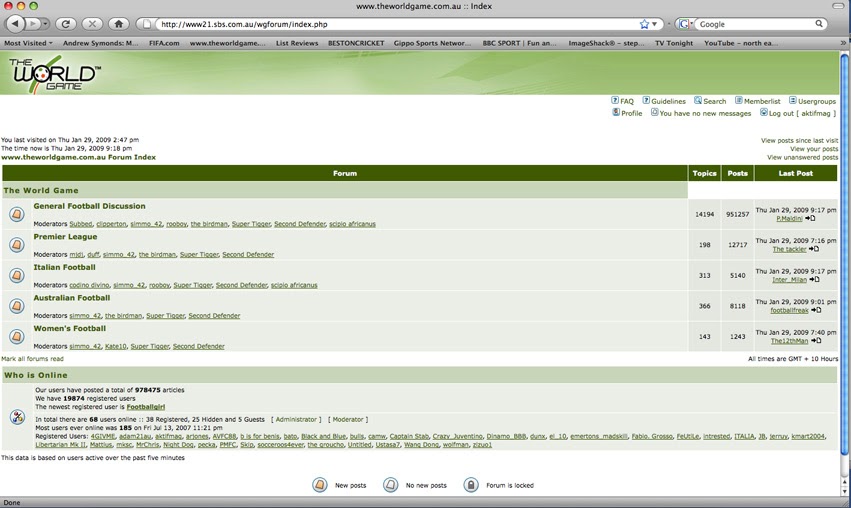Open the Australian Football forum
The width and height of the screenshot is (851, 508).
[x=72, y=297]
